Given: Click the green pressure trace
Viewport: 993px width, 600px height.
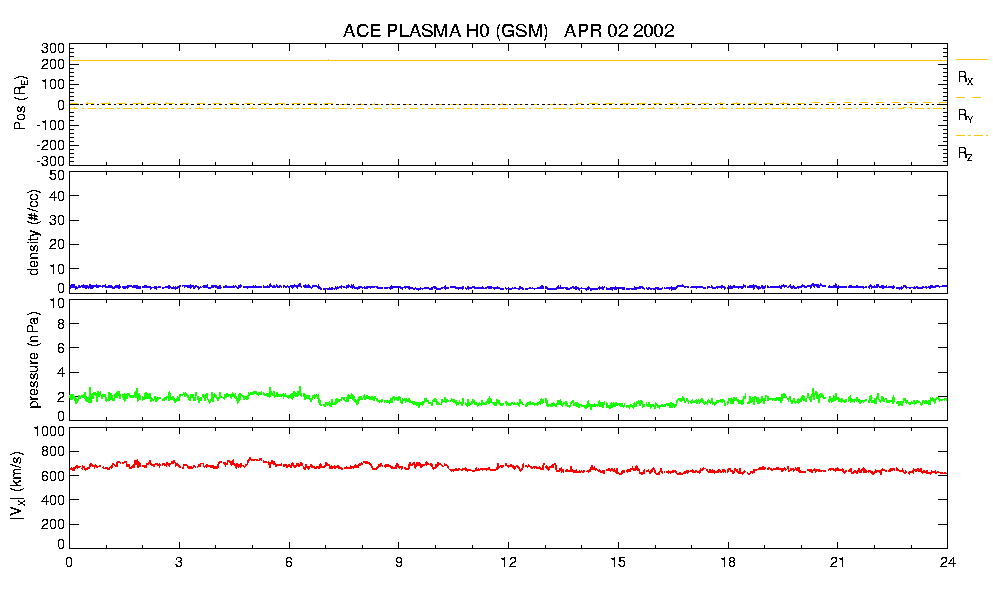Looking at the screenshot, I should tap(500, 402).
